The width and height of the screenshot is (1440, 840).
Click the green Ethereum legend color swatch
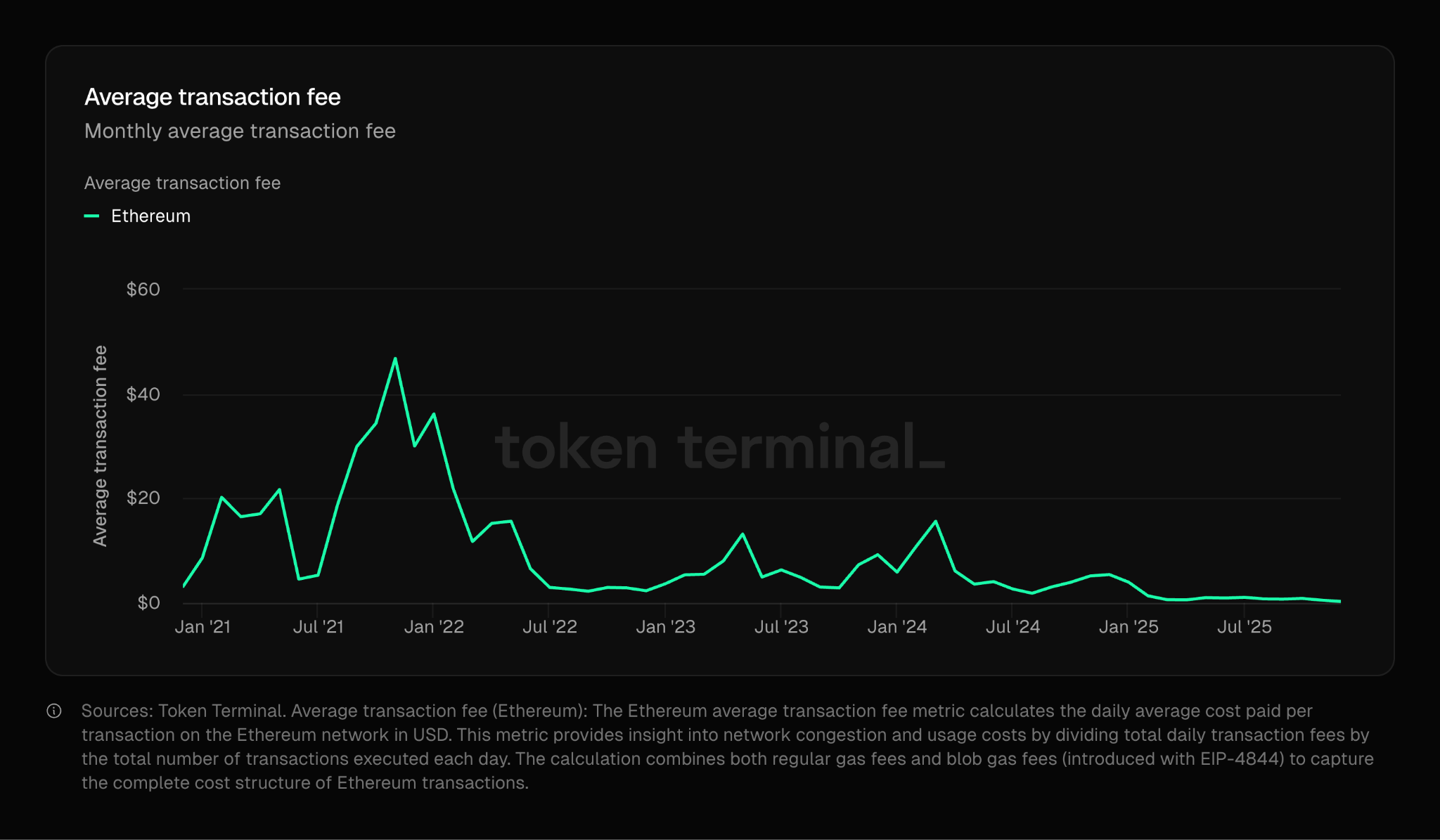tap(91, 216)
